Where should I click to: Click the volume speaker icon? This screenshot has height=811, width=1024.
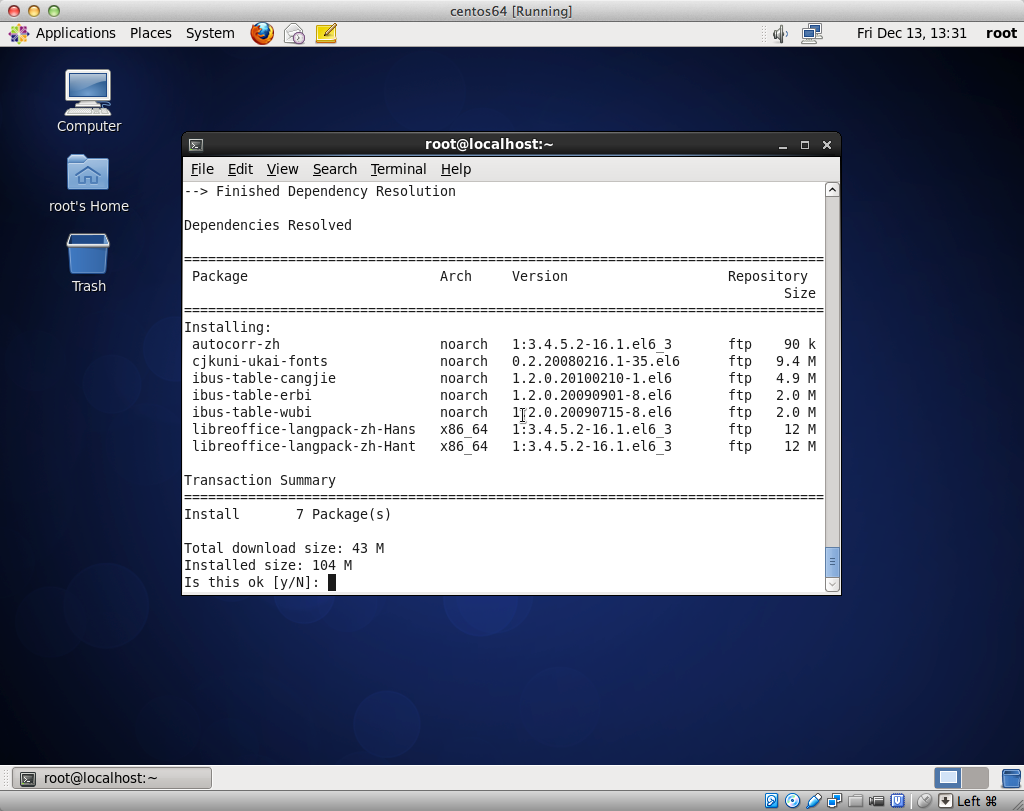780,34
